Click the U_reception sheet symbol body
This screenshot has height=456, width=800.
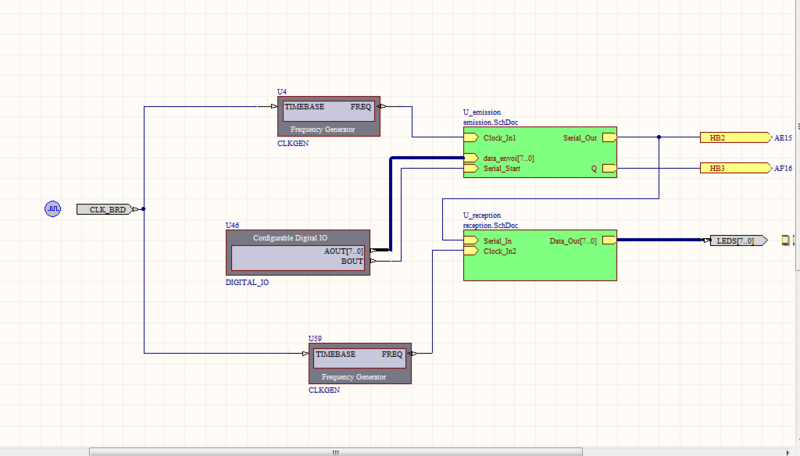click(x=540, y=262)
